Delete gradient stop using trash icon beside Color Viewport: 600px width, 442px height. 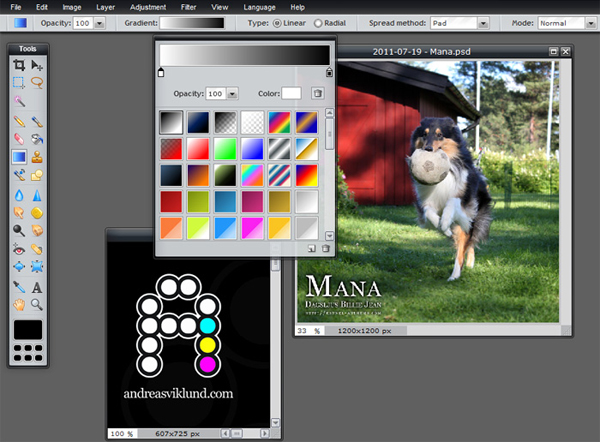[x=317, y=93]
